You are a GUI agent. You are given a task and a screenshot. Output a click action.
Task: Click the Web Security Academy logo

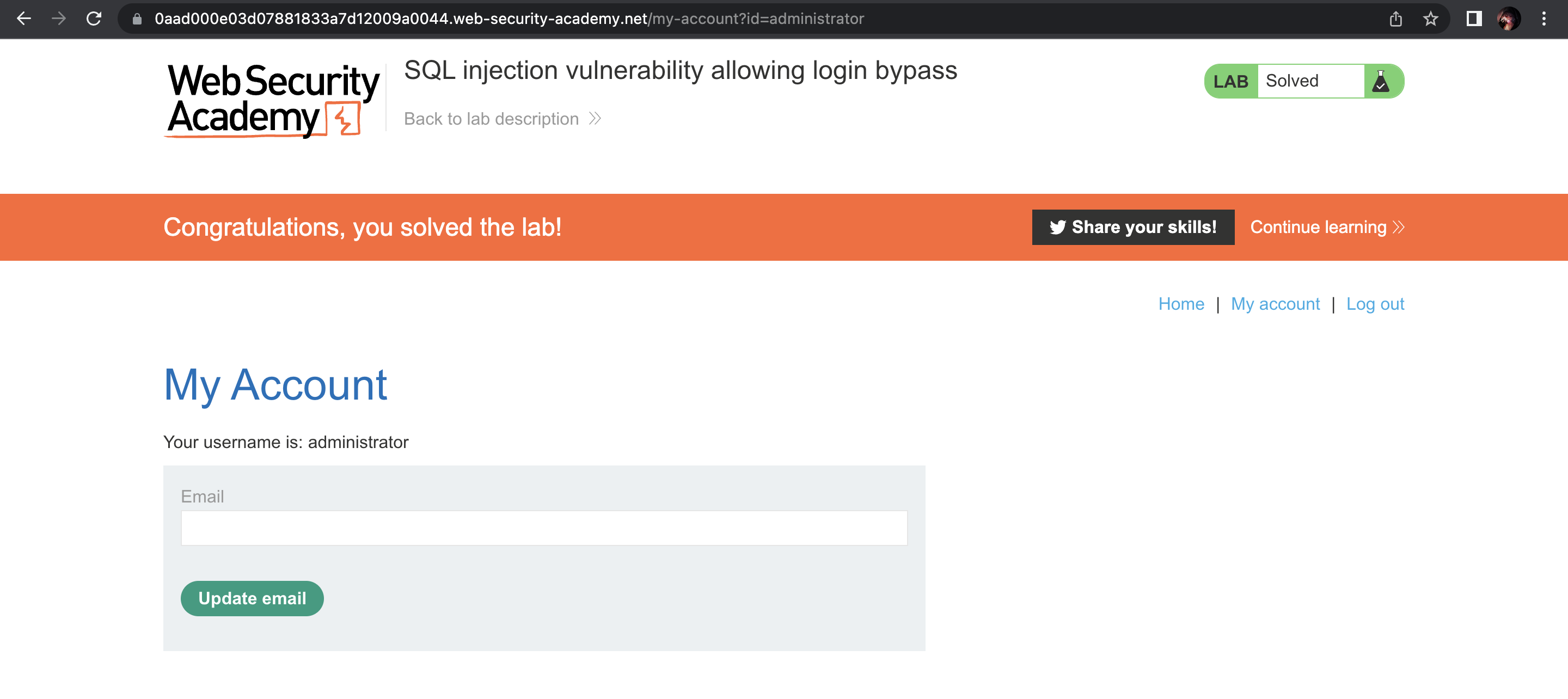click(273, 100)
